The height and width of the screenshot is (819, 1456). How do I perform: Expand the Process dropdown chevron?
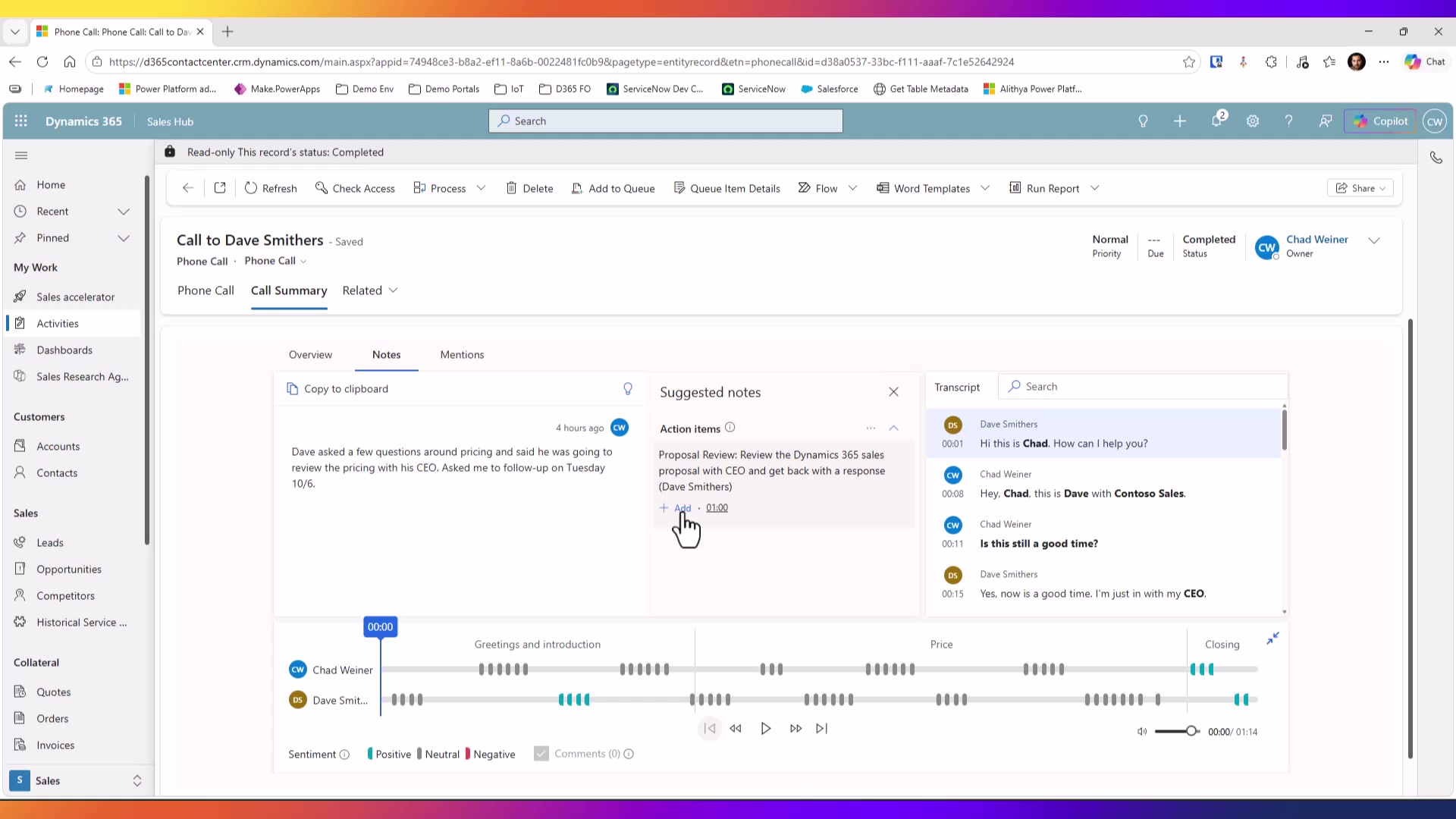pos(481,188)
